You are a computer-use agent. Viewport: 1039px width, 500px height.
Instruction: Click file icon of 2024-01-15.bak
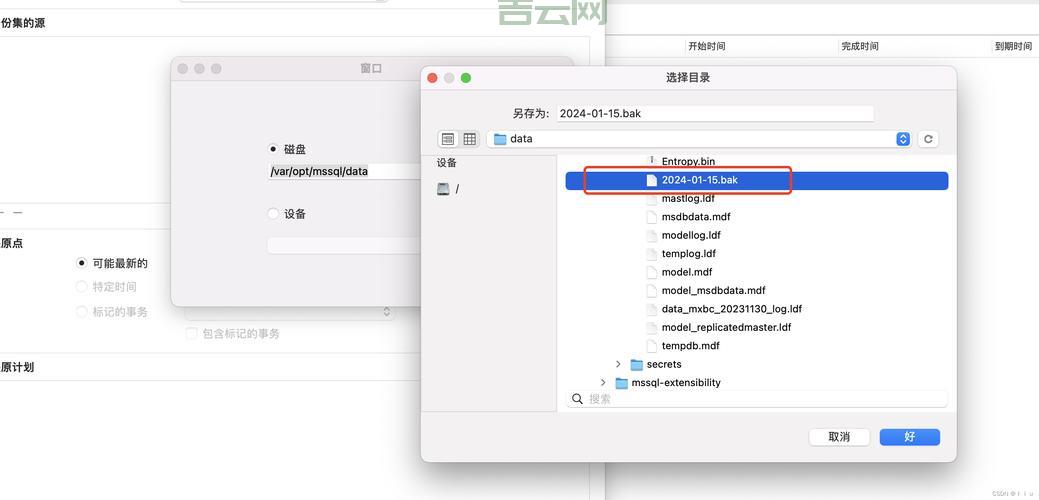[x=652, y=180]
